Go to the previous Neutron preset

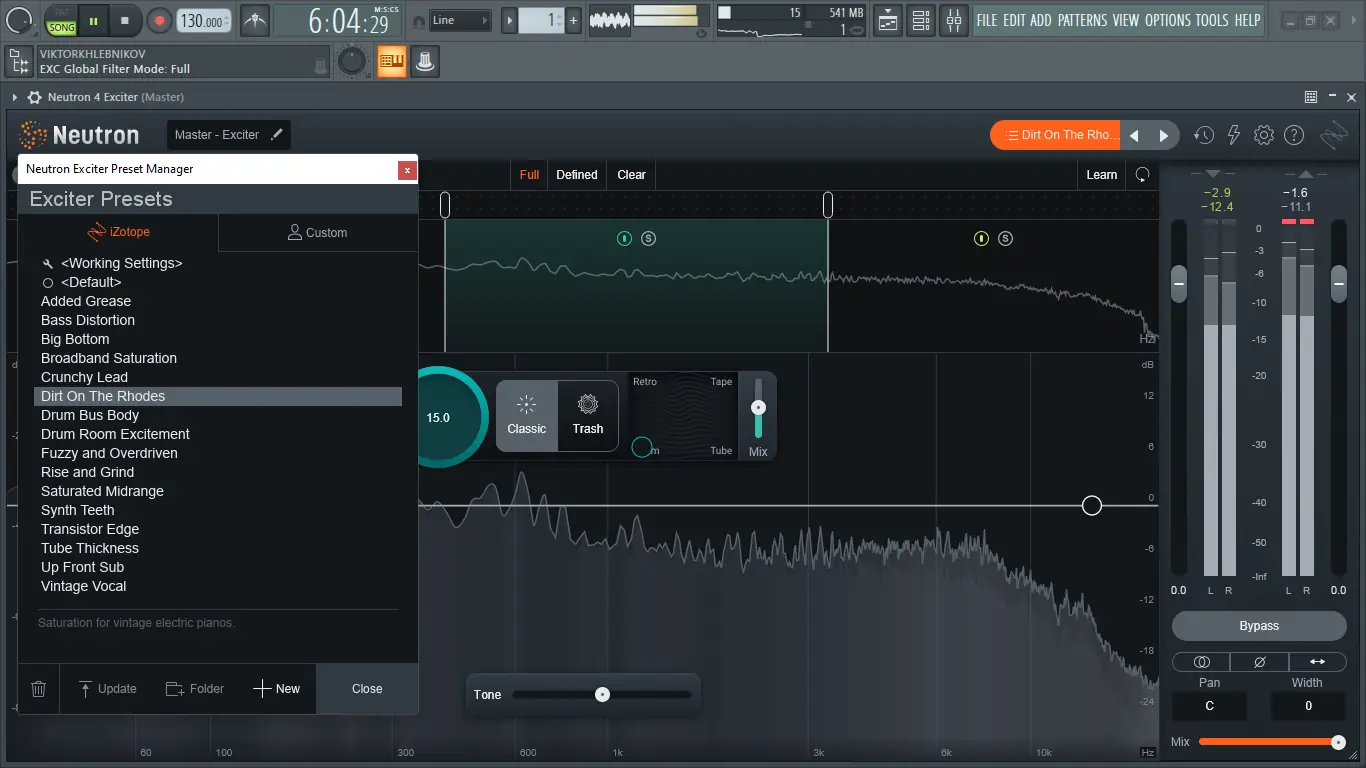pos(1134,135)
